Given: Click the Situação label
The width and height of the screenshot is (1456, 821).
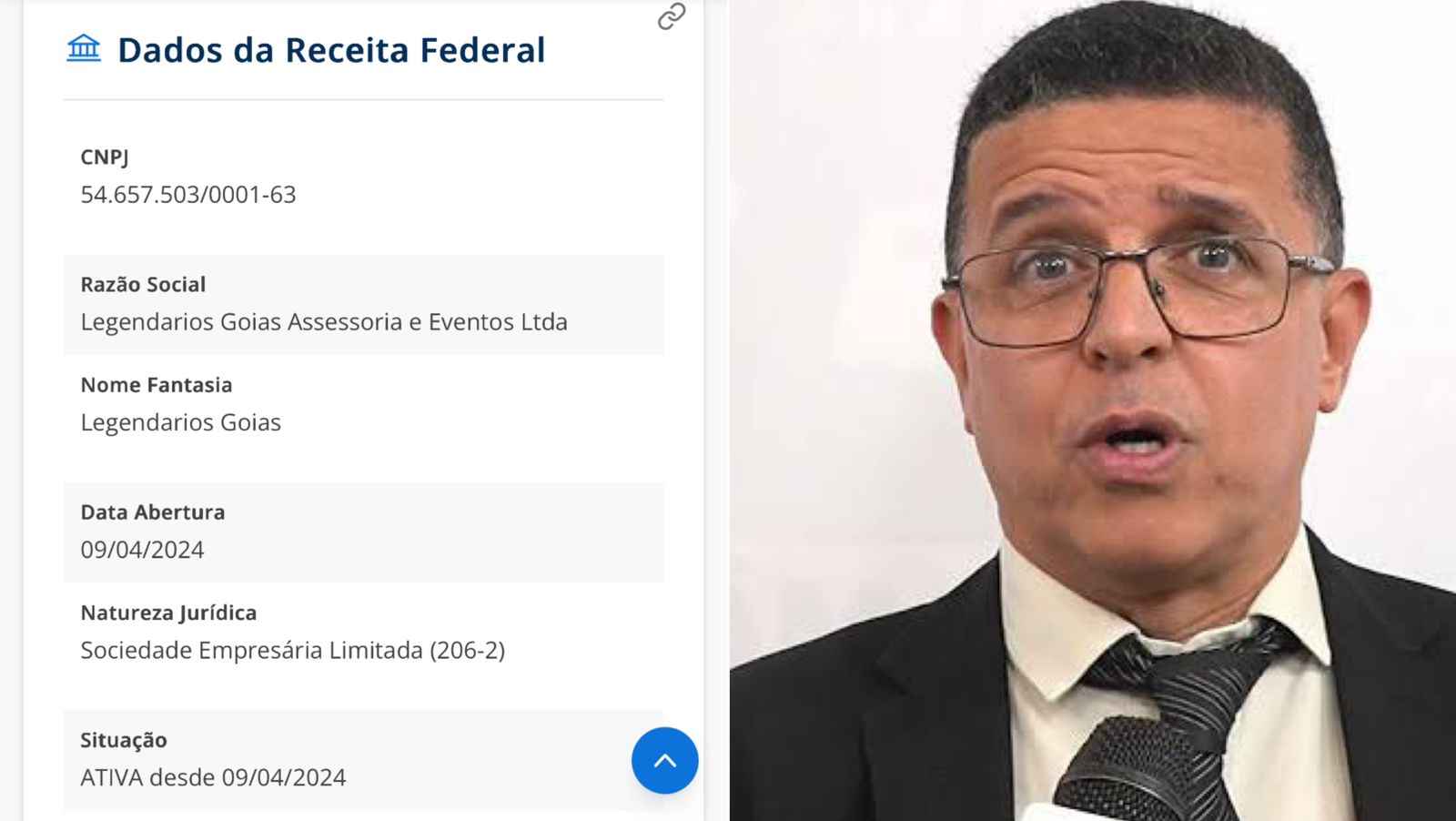Looking at the screenshot, I should click(x=124, y=740).
